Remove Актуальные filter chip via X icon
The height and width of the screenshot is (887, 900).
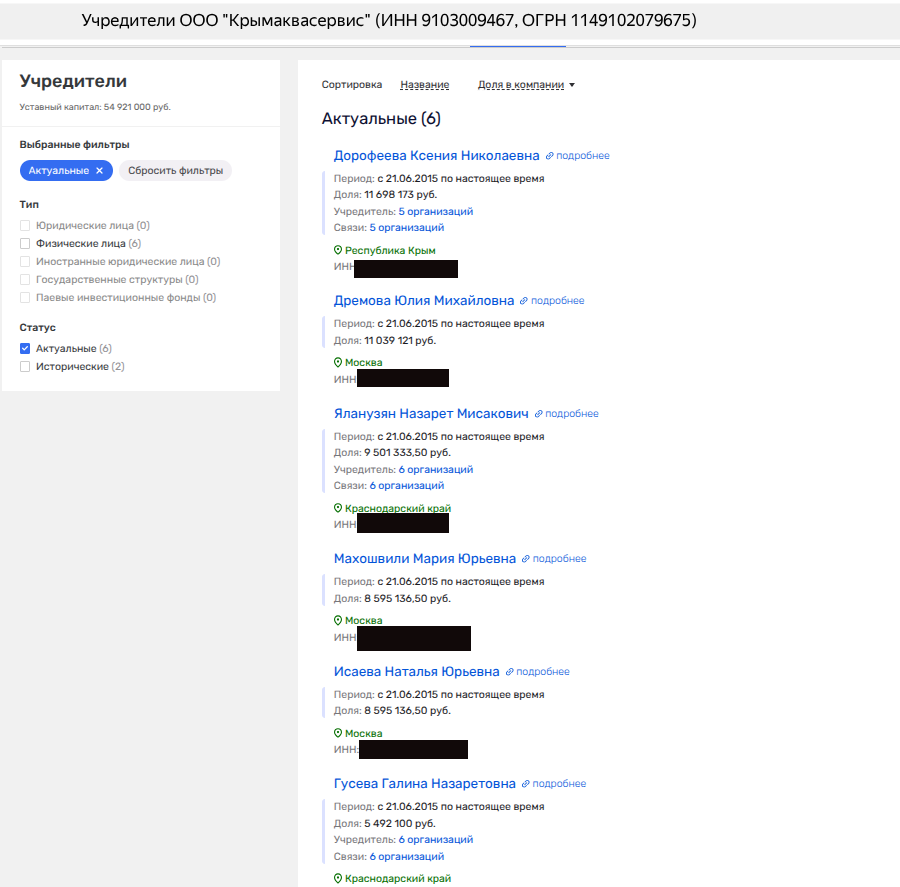[99, 171]
